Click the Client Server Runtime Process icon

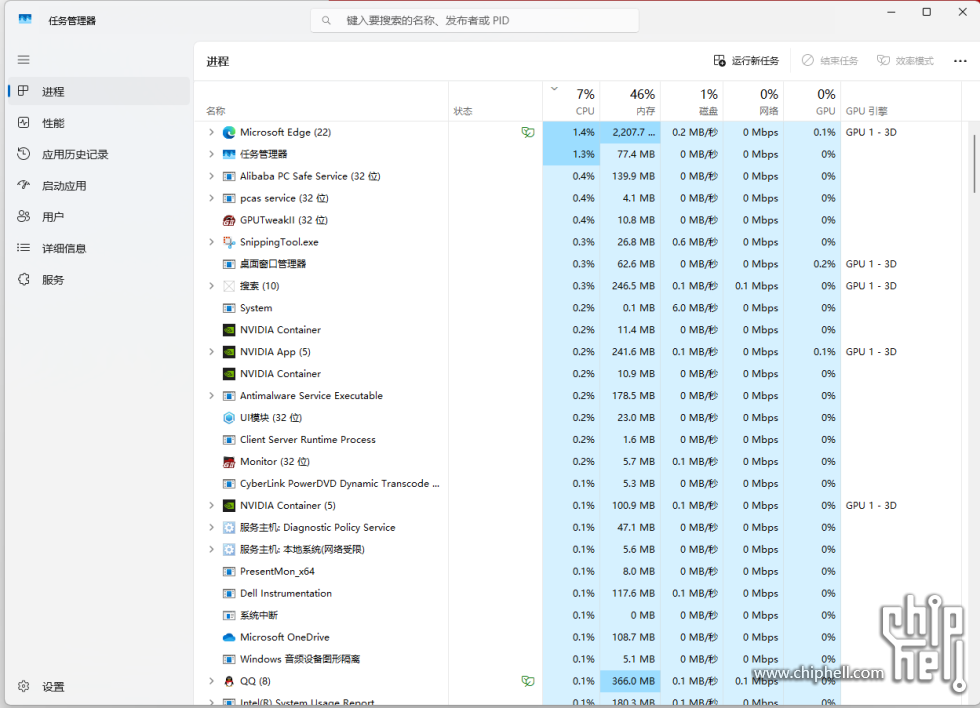[229, 439]
